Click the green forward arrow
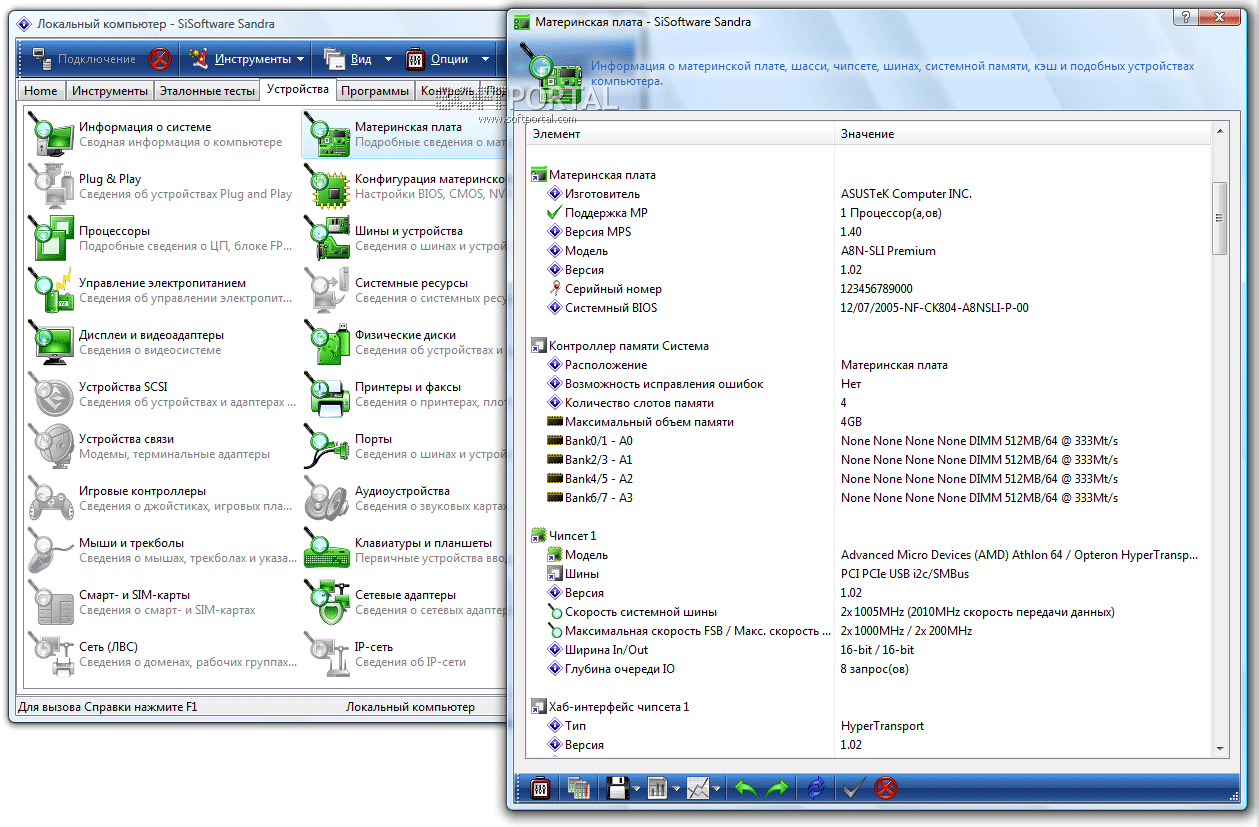 [x=777, y=788]
